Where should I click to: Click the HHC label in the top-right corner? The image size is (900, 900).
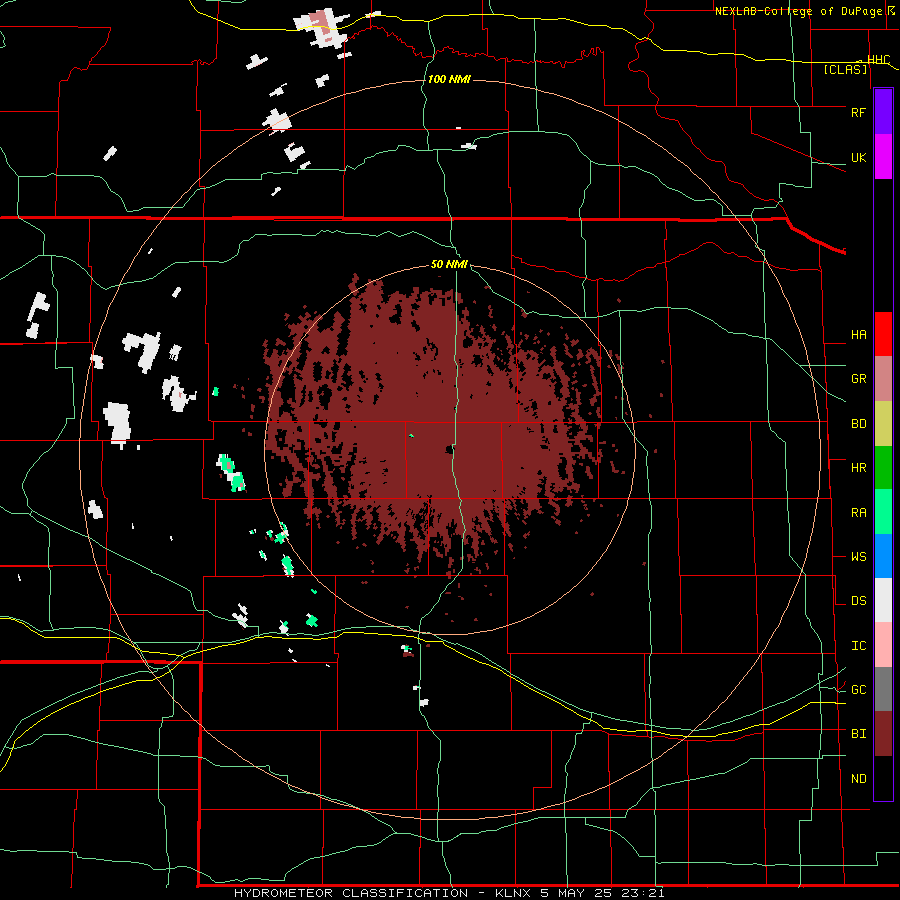pos(878,60)
